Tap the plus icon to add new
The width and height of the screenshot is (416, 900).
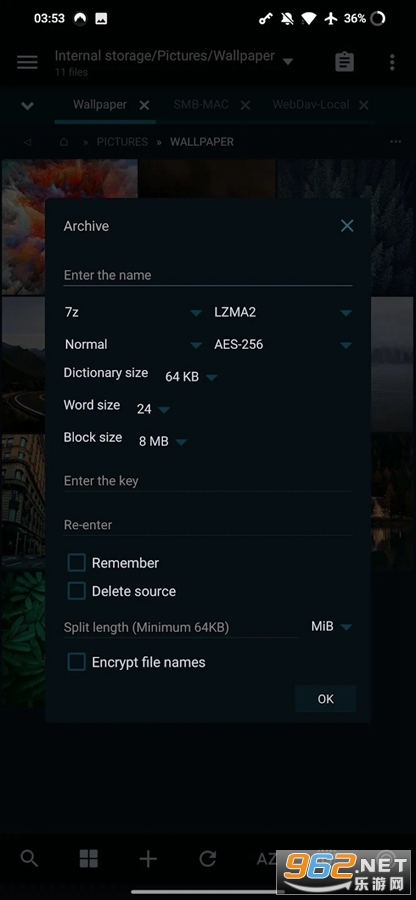pyautogui.click(x=148, y=859)
